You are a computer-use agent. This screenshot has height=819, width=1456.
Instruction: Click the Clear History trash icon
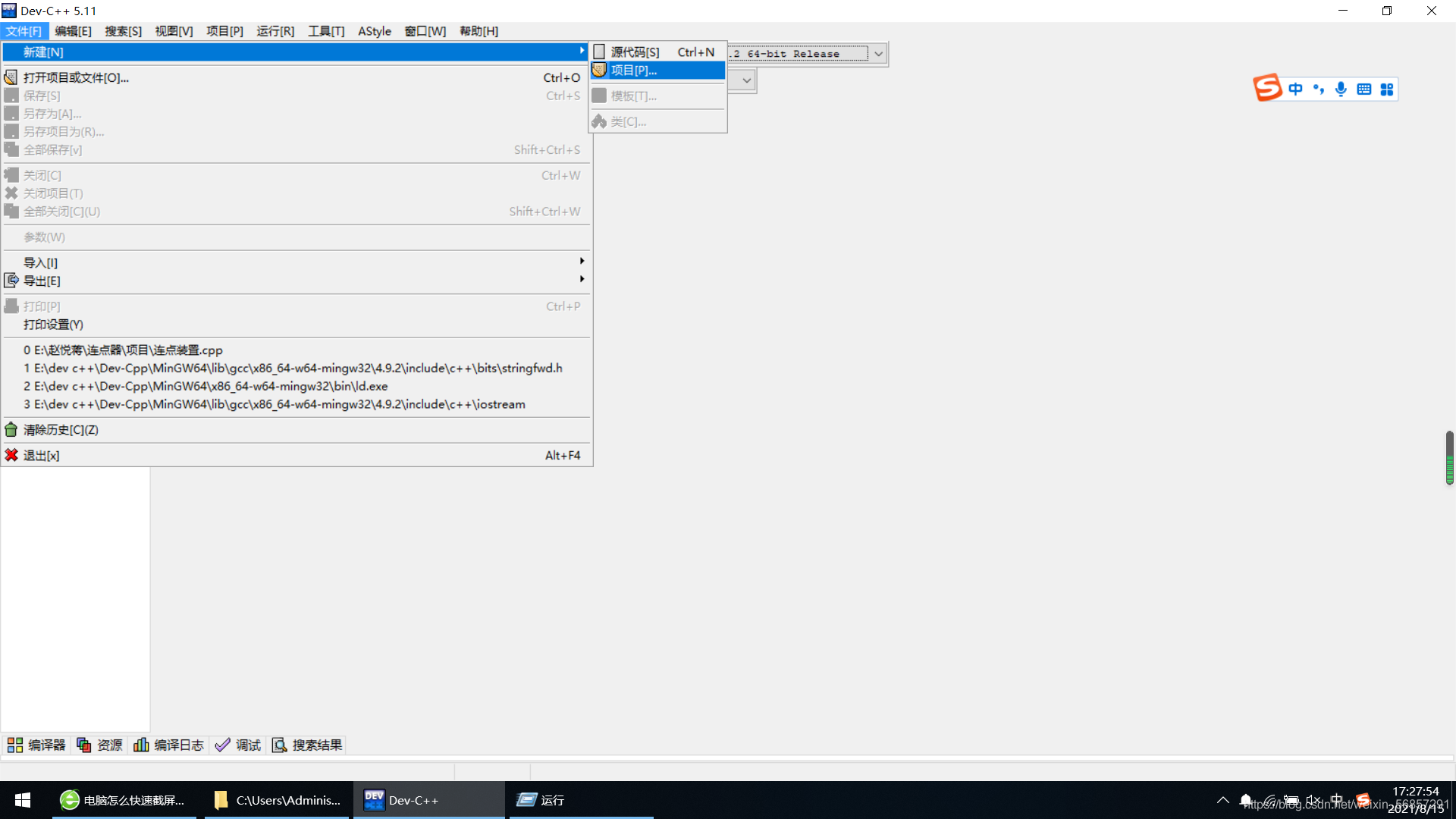[11, 430]
